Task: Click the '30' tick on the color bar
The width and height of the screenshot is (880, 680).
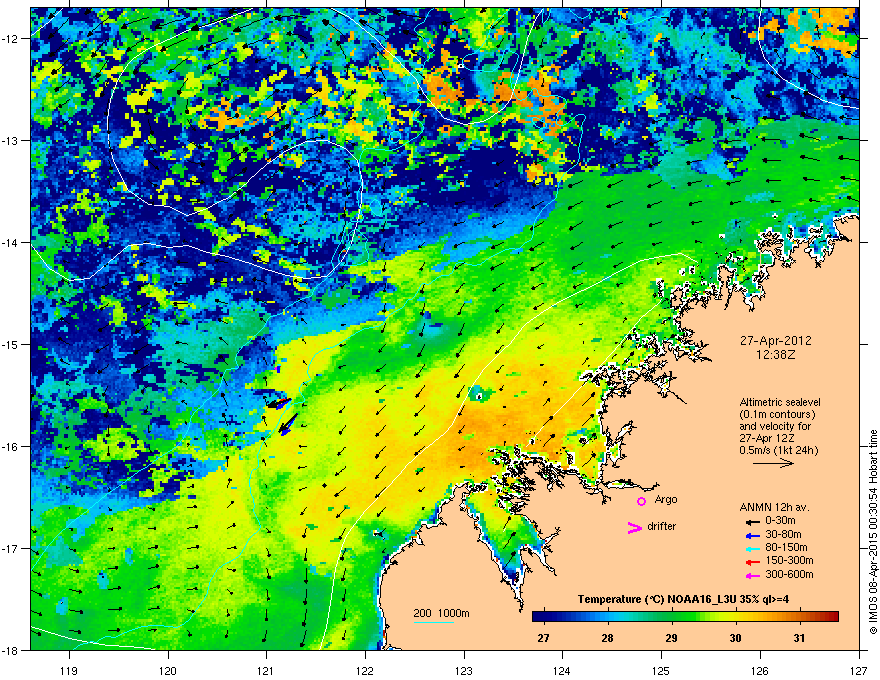Action: 735,638
